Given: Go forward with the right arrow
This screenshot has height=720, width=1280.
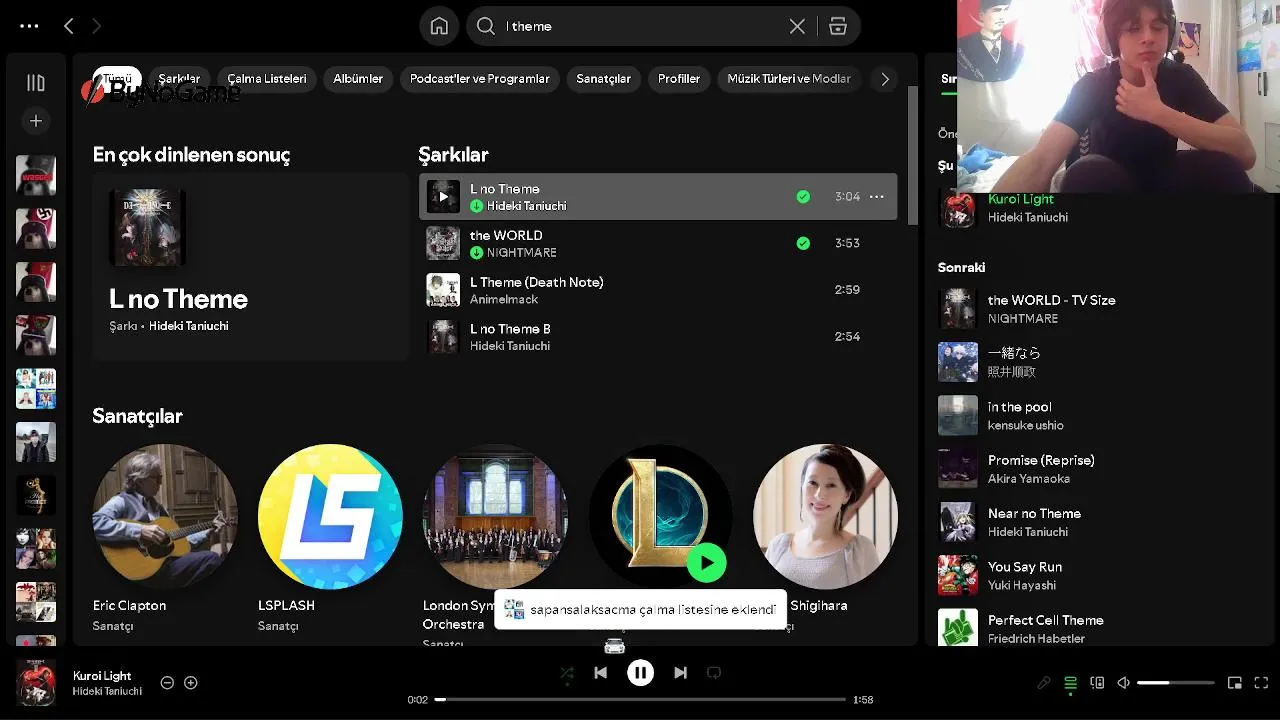Looking at the screenshot, I should click(96, 26).
